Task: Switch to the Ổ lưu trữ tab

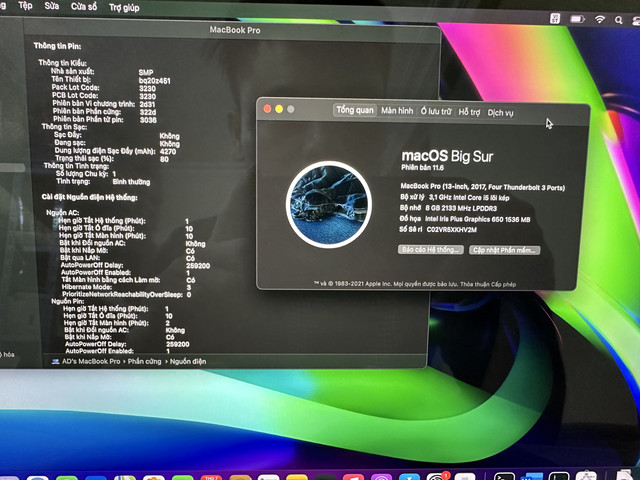Action: (x=436, y=111)
